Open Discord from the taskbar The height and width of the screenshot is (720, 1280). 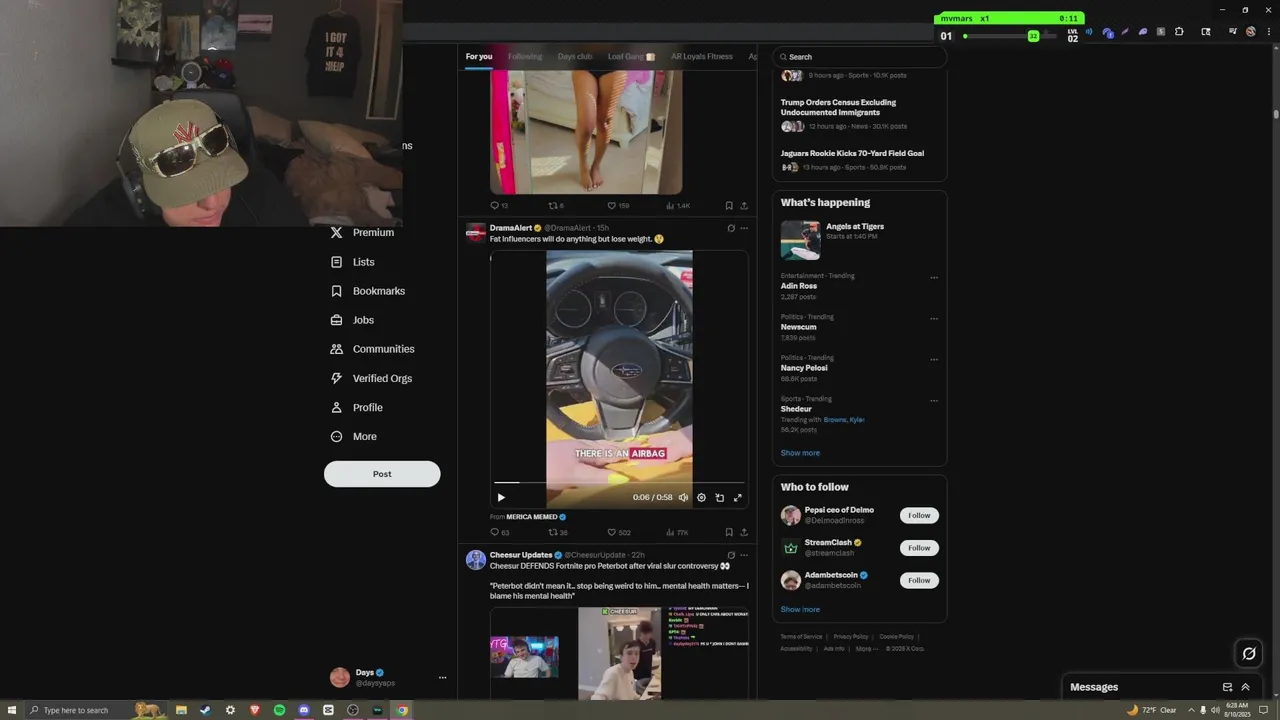[304, 710]
